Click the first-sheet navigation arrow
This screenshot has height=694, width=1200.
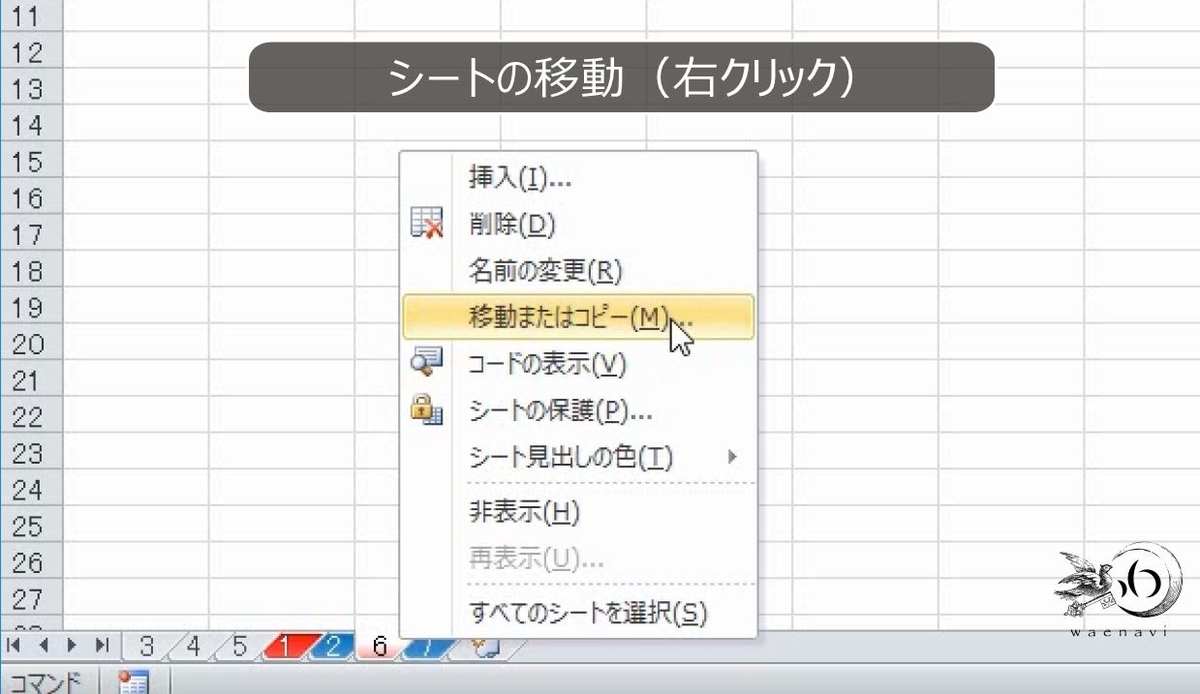[13, 647]
